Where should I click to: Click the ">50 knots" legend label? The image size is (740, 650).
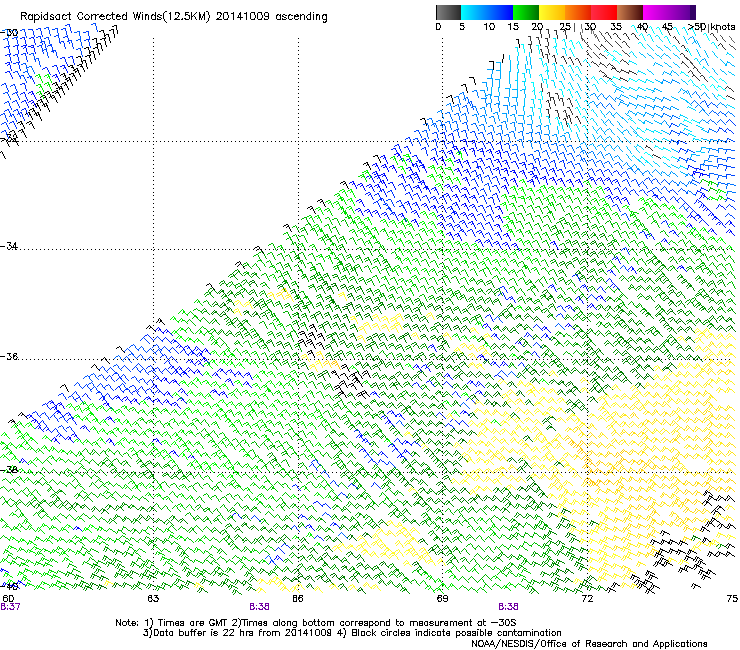tap(712, 27)
